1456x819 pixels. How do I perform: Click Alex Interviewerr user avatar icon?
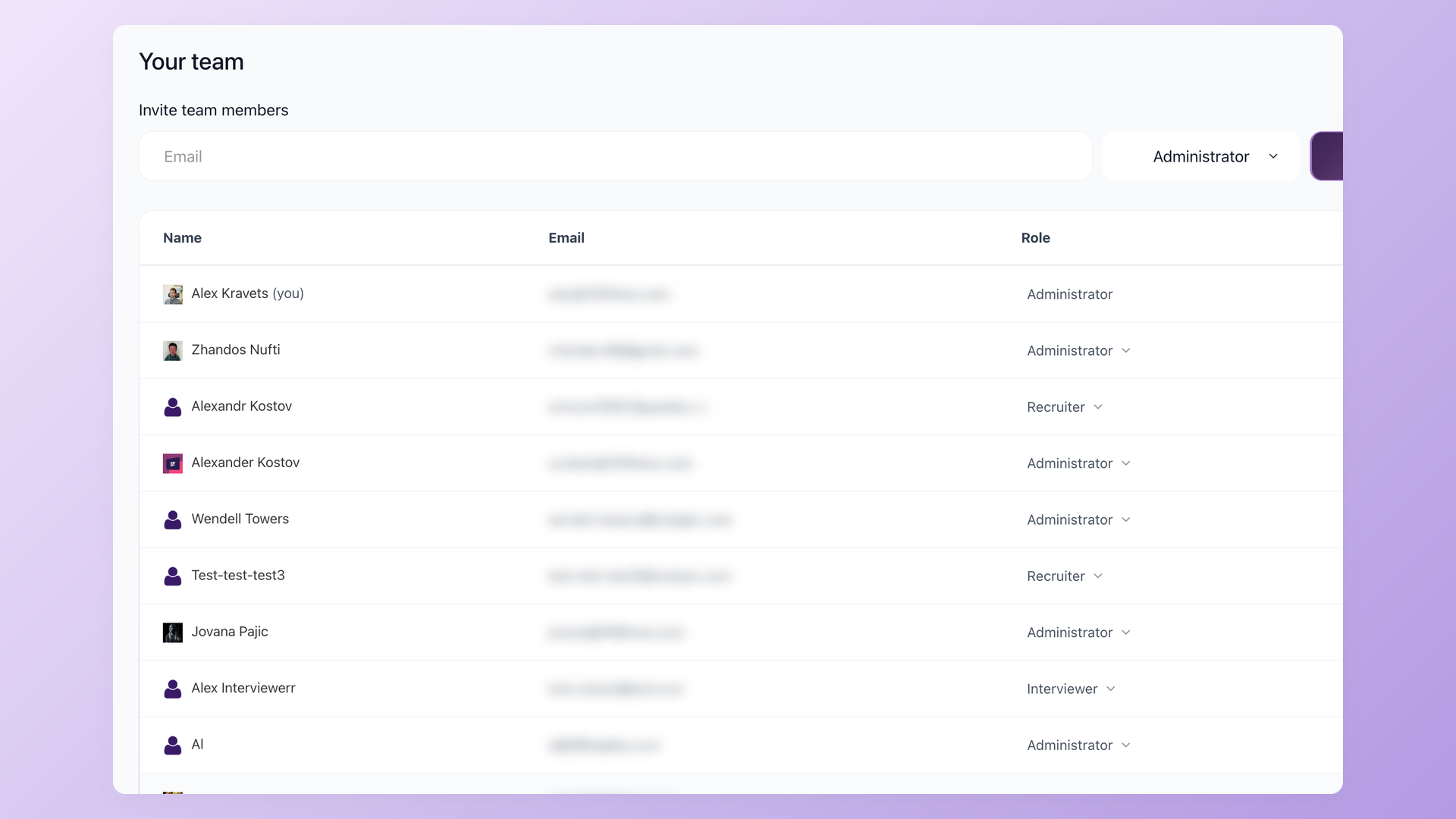click(173, 689)
